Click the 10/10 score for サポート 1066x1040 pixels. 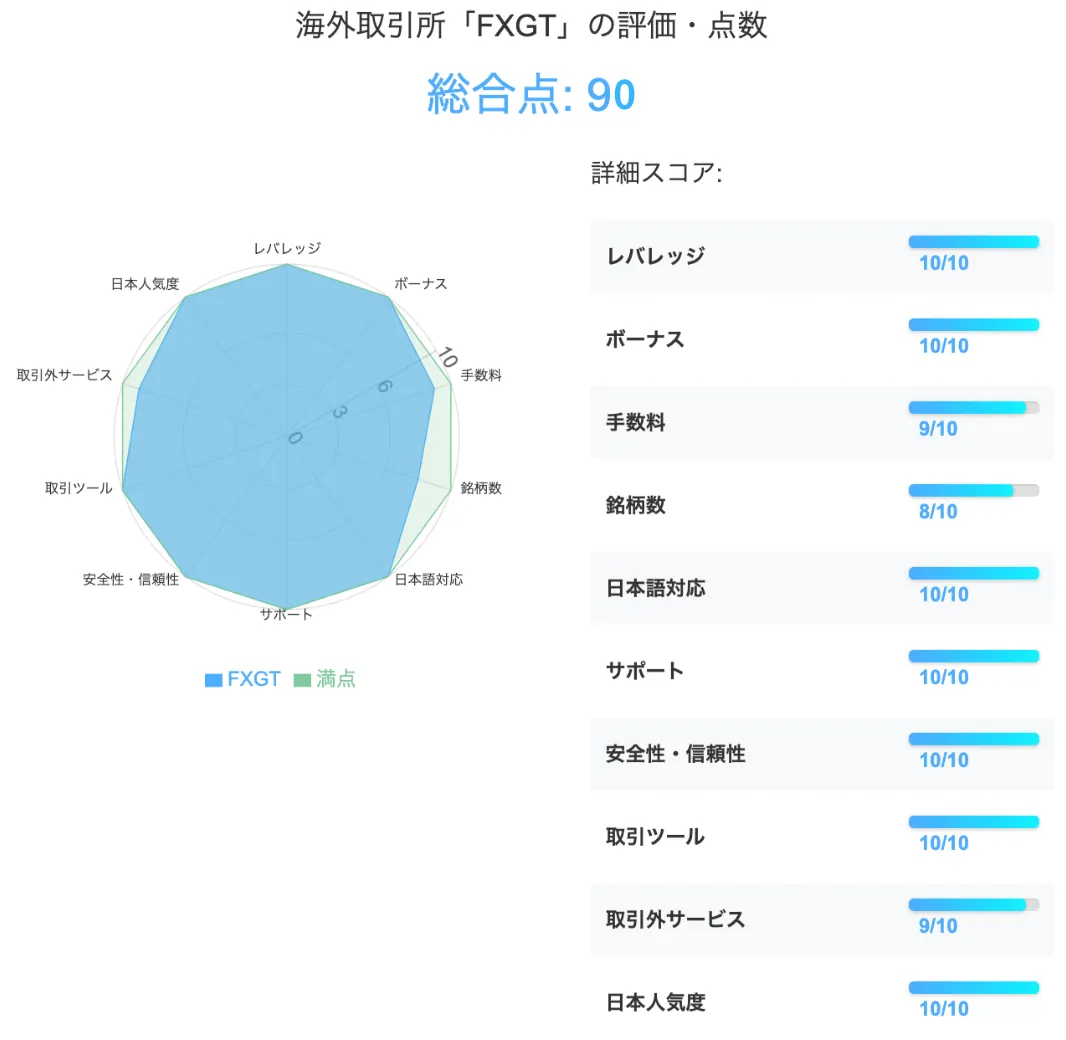click(x=944, y=678)
